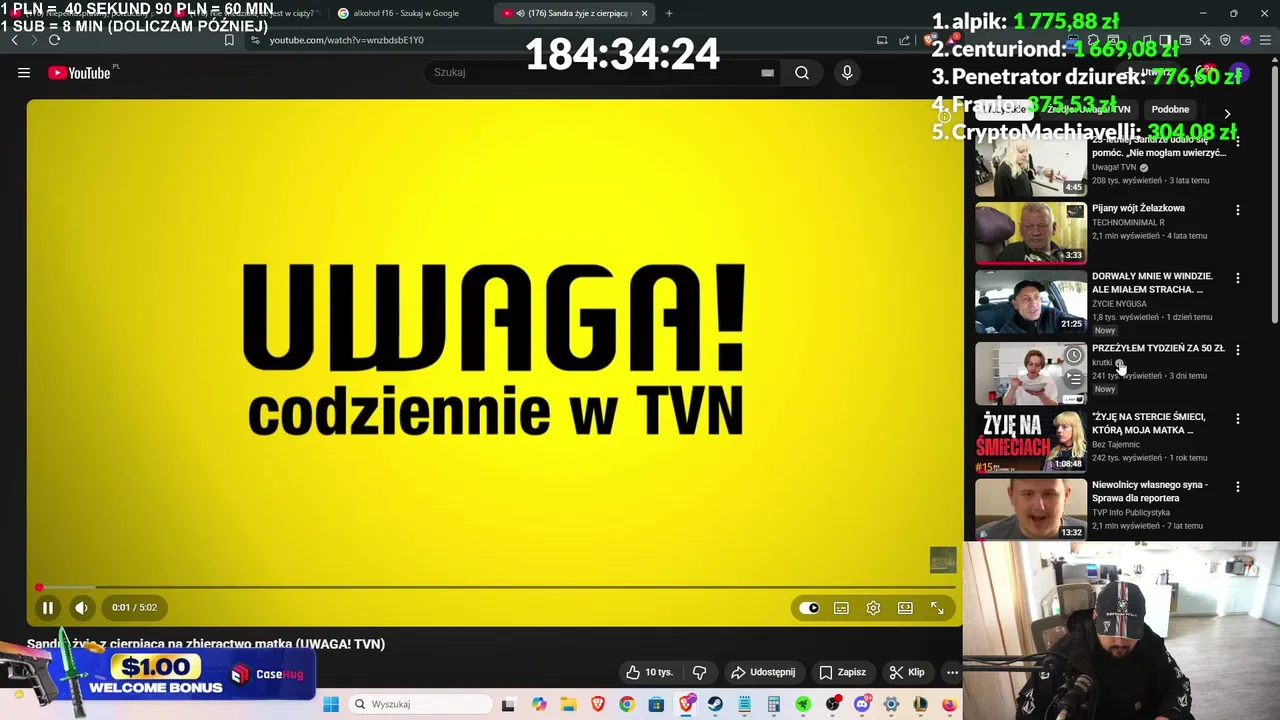Open options for PRZEŻYŁEM TYDZIEŃ ZA 50 ZŁ video
Image resolution: width=1280 pixels, height=720 pixels.
coord(1238,350)
